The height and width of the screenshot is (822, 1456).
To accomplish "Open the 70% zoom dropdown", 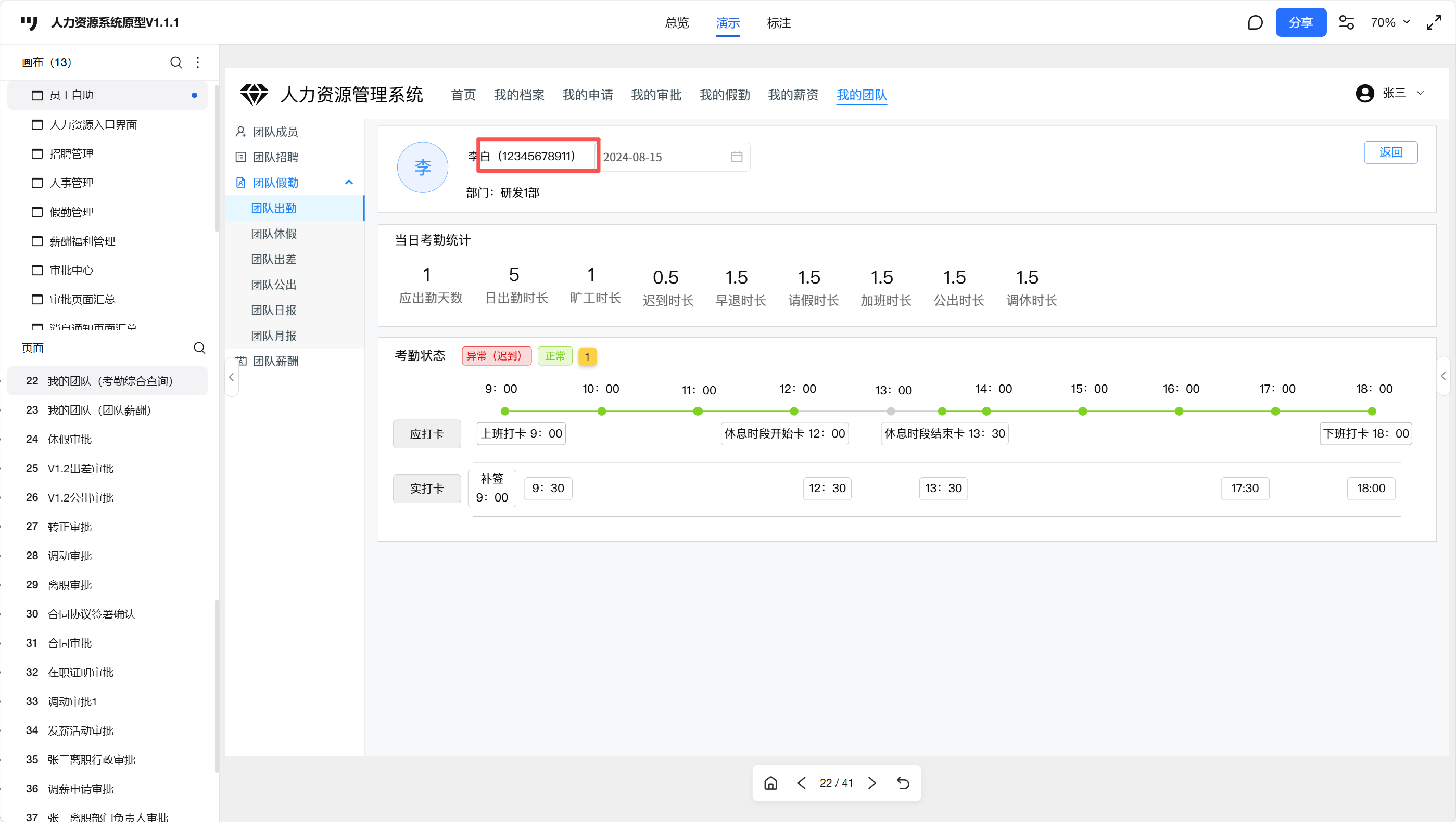I will click(1390, 22).
